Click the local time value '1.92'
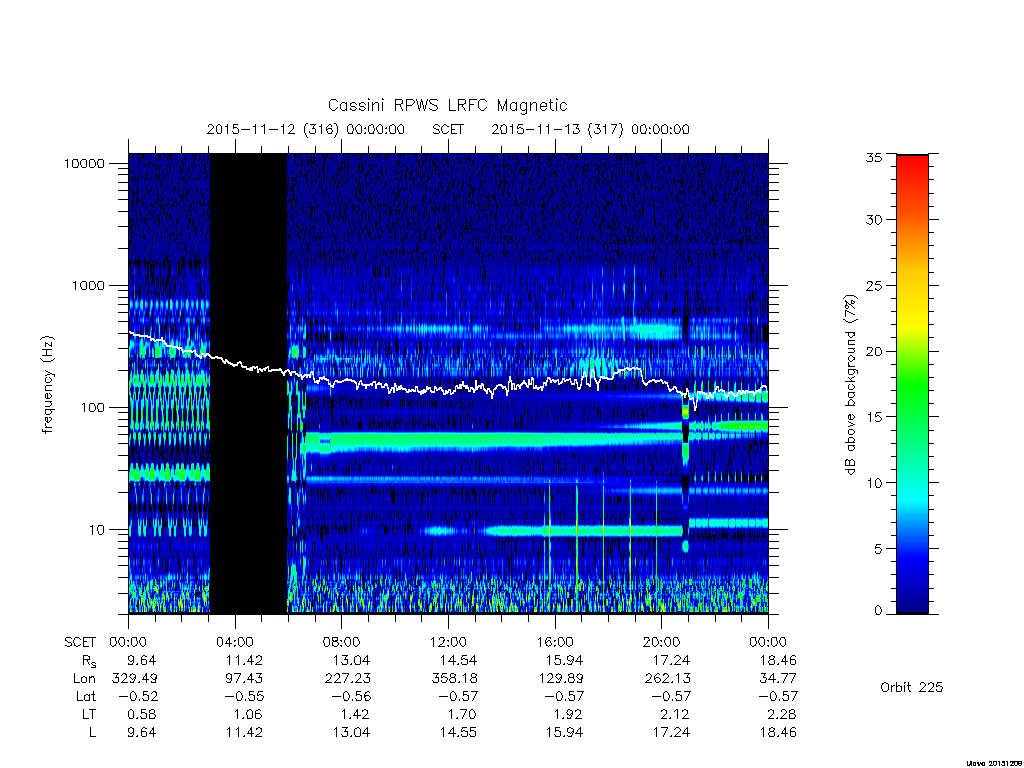 point(568,714)
